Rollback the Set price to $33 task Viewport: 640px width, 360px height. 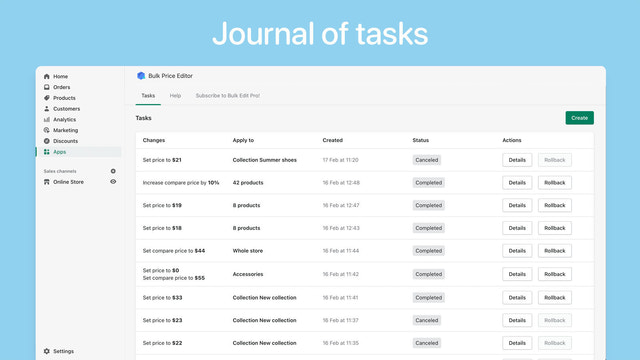[555, 298]
